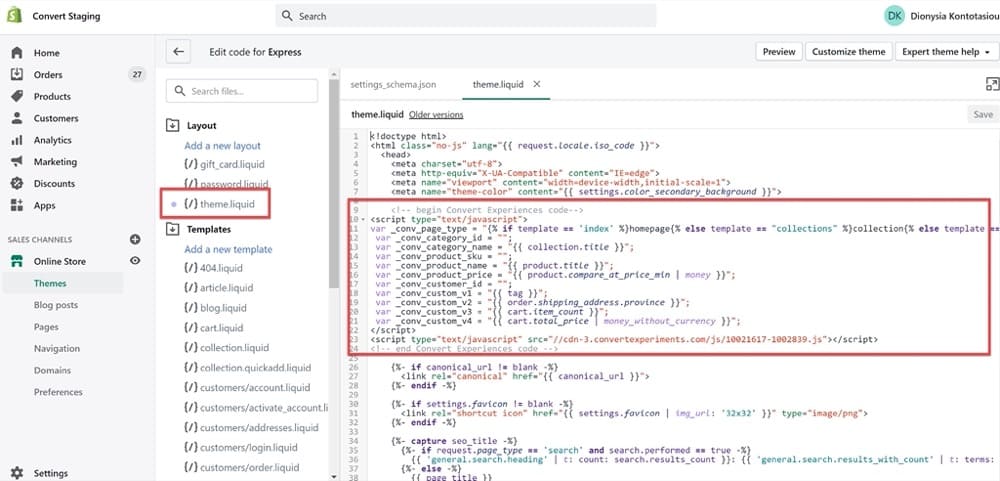
Task: Go back with the arrow button
Action: 178,52
